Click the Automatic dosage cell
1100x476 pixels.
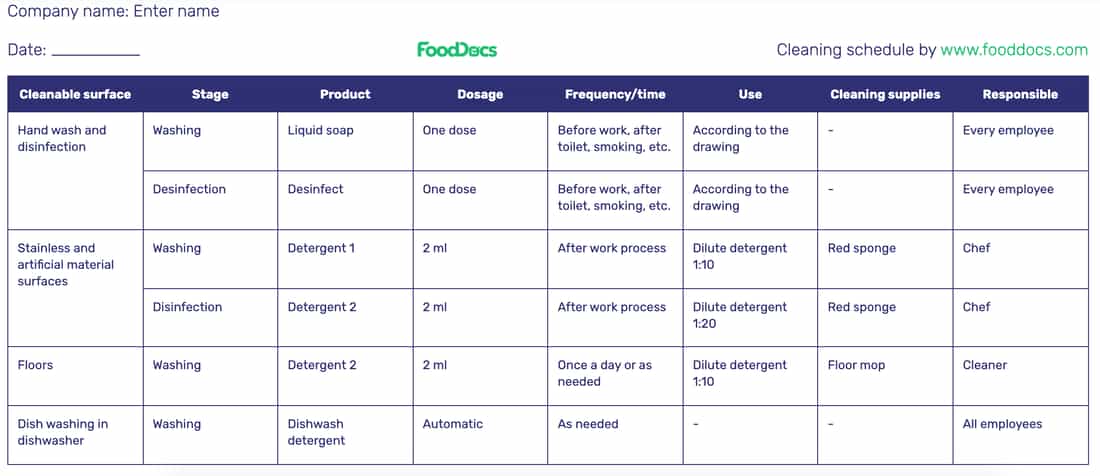coord(480,435)
